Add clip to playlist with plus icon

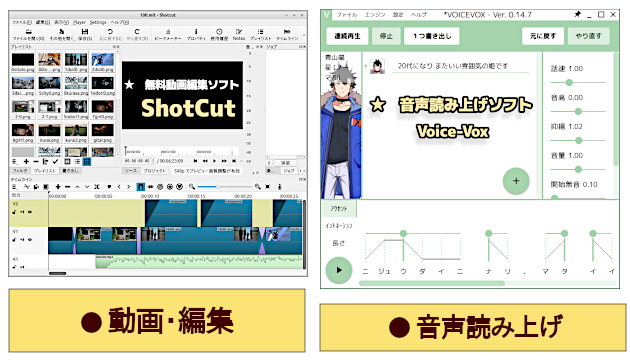(x=26, y=162)
